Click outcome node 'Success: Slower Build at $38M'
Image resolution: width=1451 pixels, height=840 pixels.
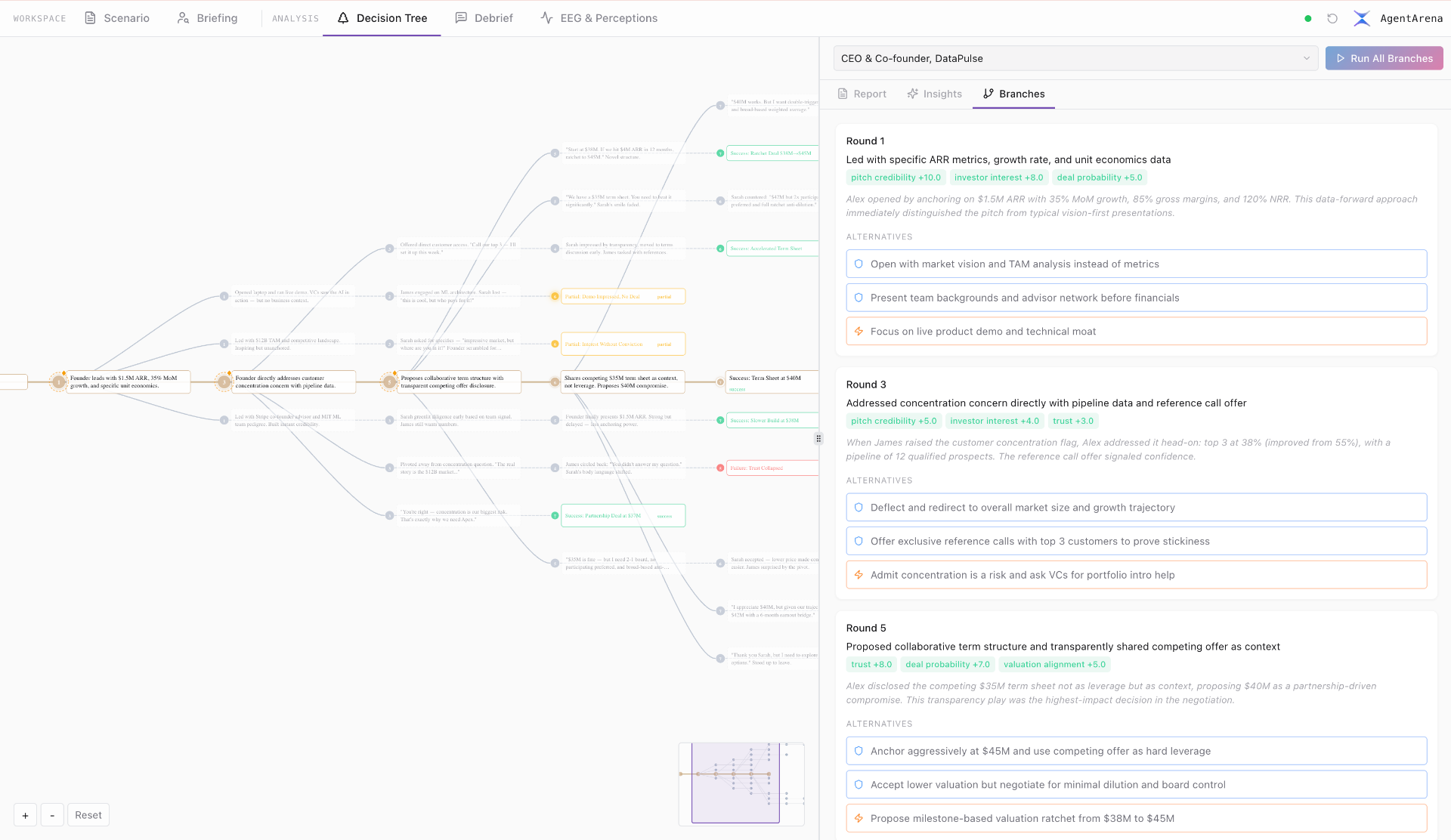[x=772, y=420]
